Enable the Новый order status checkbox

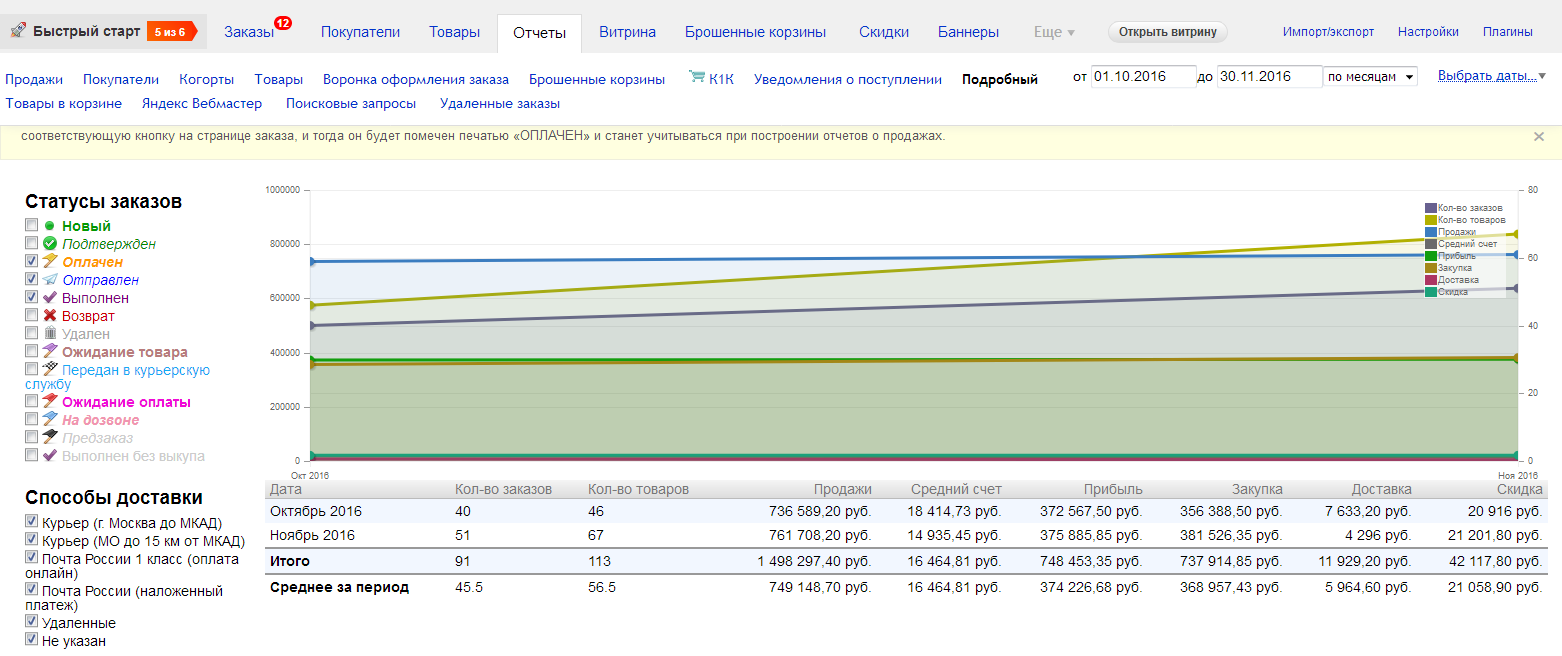click(32, 226)
